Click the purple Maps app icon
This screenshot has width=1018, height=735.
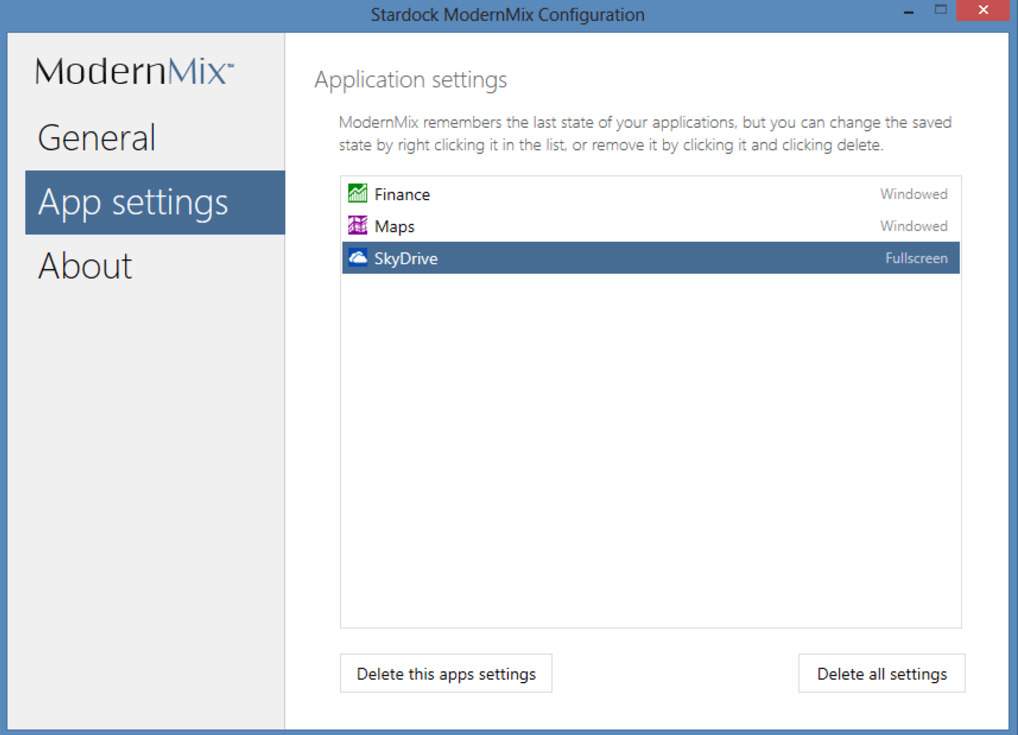(x=357, y=226)
